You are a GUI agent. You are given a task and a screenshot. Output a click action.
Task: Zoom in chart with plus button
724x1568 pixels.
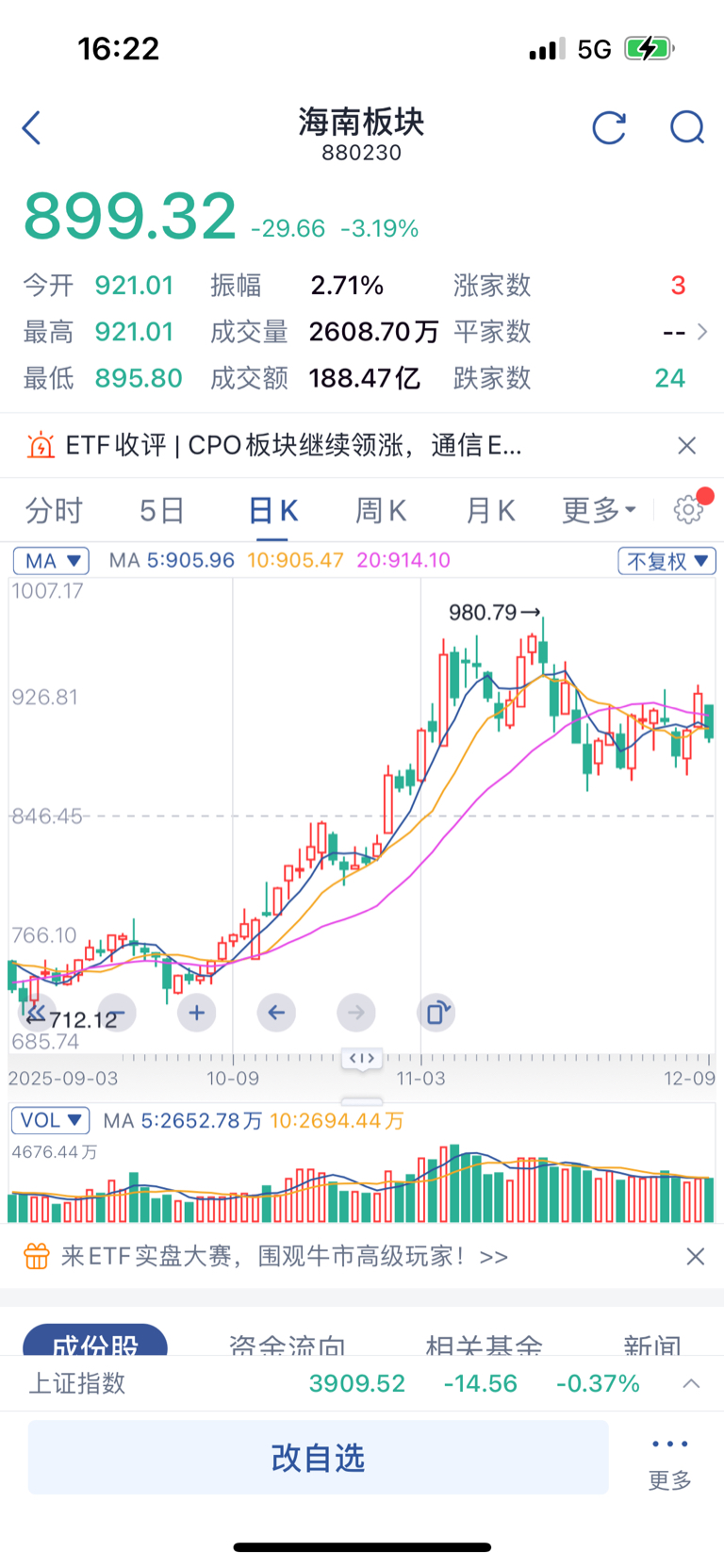pos(196,1013)
